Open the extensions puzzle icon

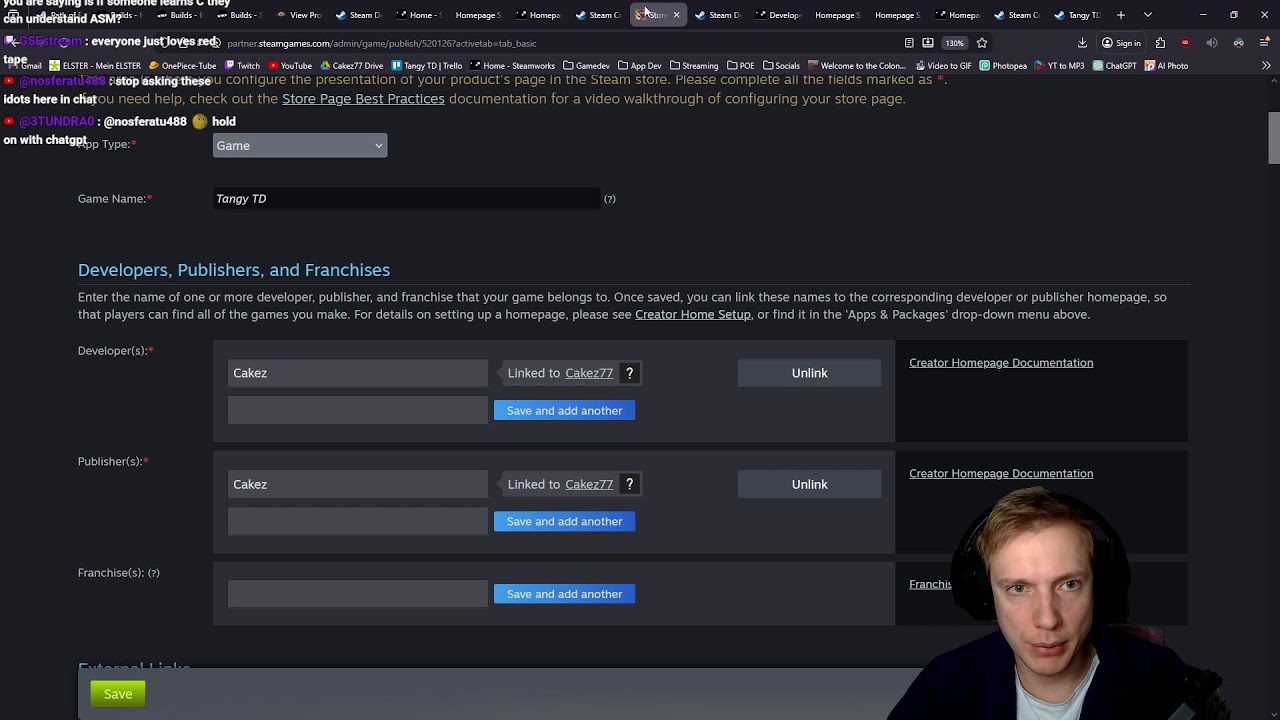pos(1160,43)
